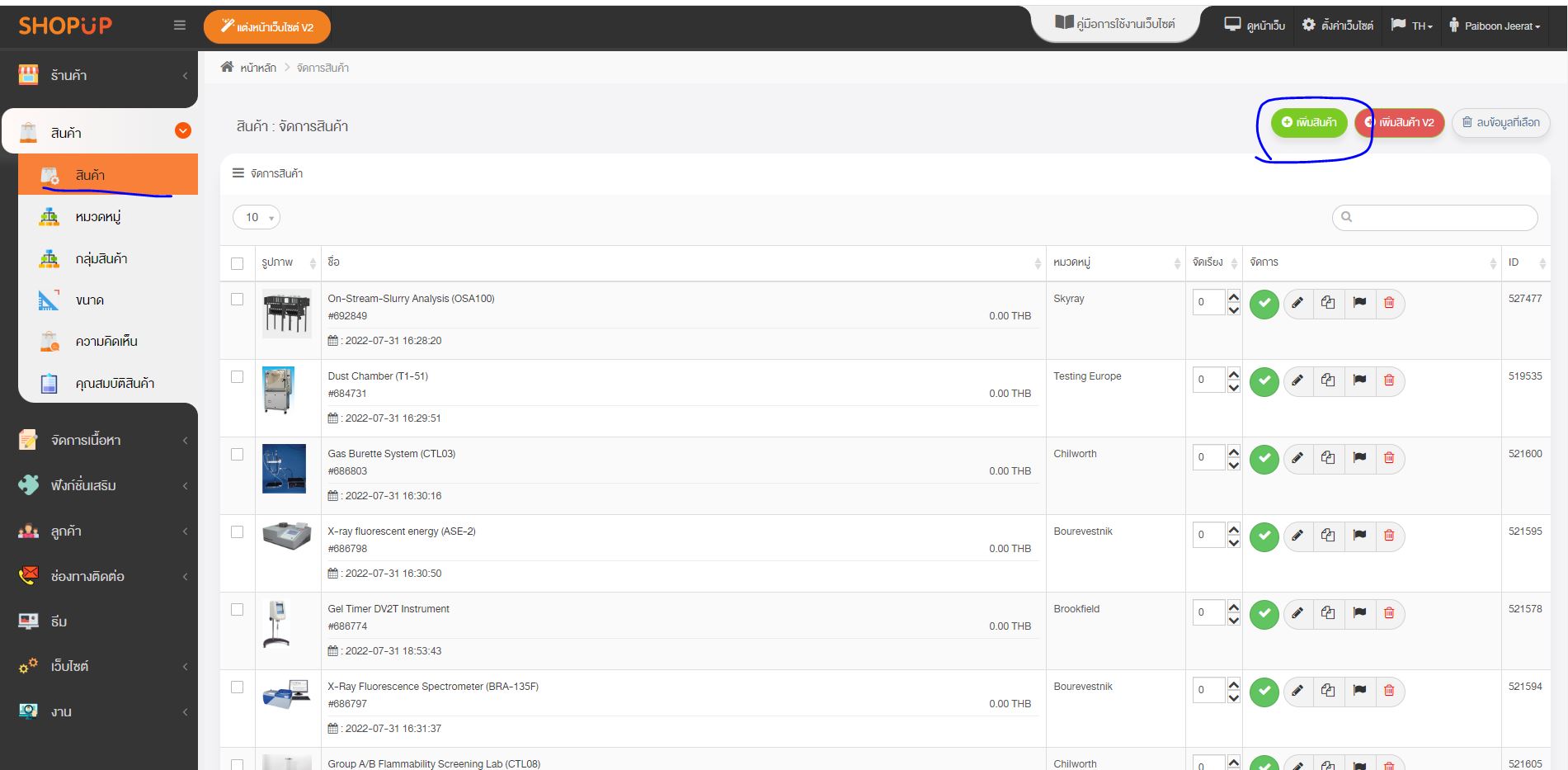Image resolution: width=1568 pixels, height=770 pixels.
Task: Edit Dust Chamber (T1-51) with pencil icon
Action: pyautogui.click(x=1297, y=380)
